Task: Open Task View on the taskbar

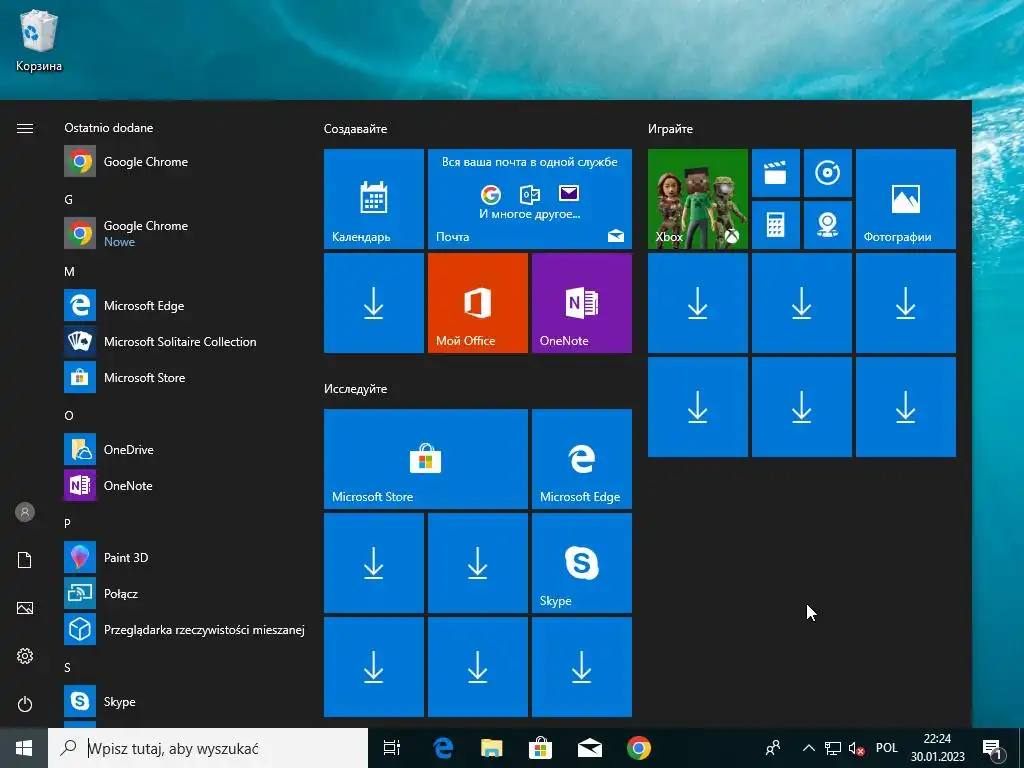Action: pyautogui.click(x=392, y=748)
